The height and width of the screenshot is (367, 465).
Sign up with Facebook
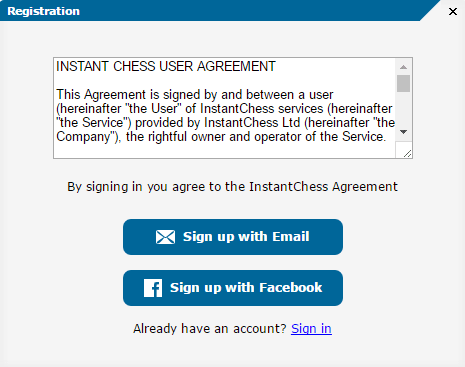233,288
